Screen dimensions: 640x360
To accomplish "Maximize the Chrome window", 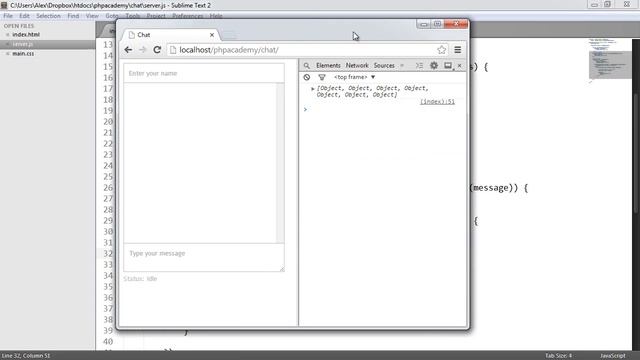I will pyautogui.click(x=437, y=24).
